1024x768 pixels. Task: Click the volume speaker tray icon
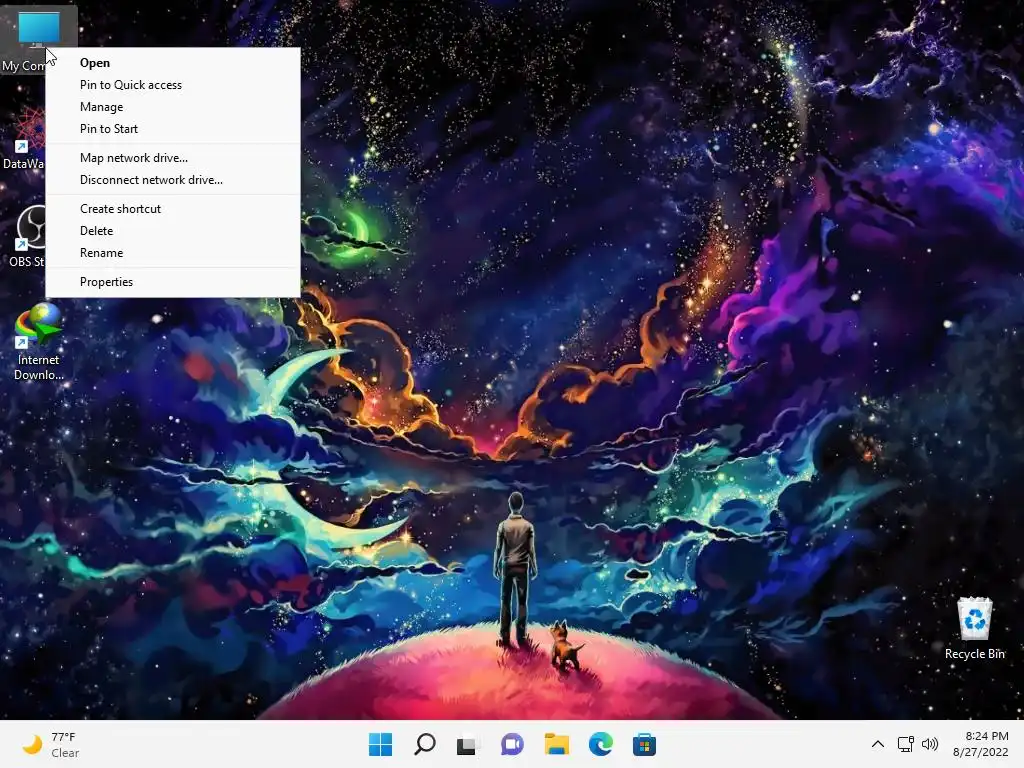click(929, 744)
